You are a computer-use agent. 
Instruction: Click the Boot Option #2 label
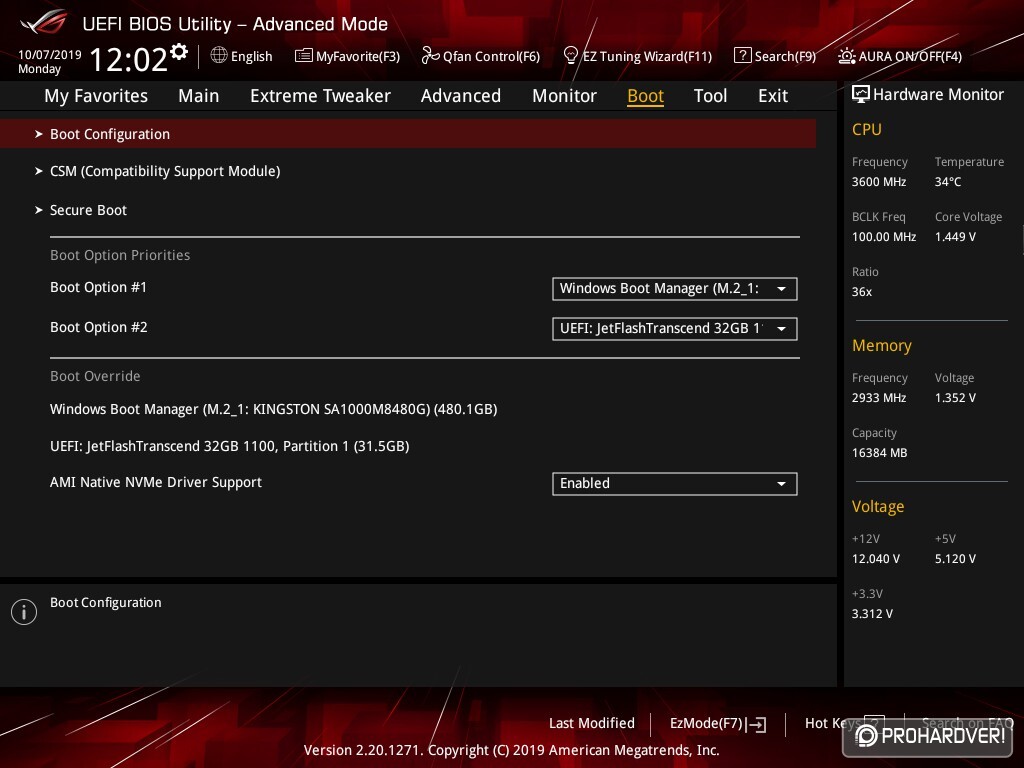[99, 327]
